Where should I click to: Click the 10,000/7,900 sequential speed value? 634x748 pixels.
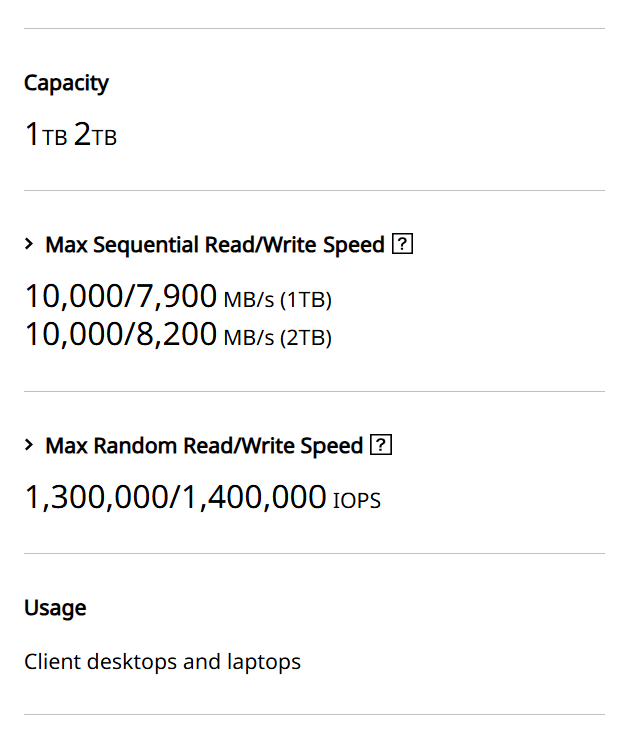(x=120, y=296)
